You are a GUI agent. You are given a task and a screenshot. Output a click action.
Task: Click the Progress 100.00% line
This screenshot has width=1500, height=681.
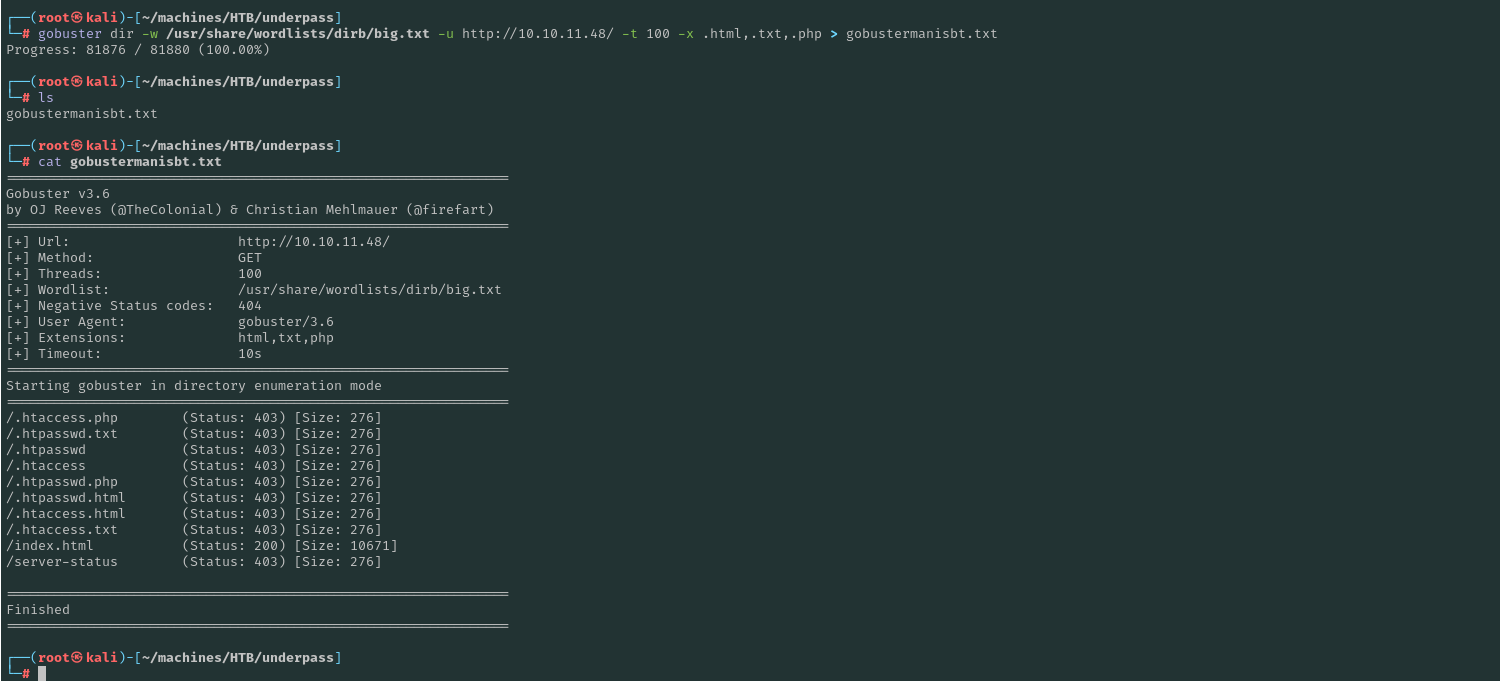(x=138, y=50)
